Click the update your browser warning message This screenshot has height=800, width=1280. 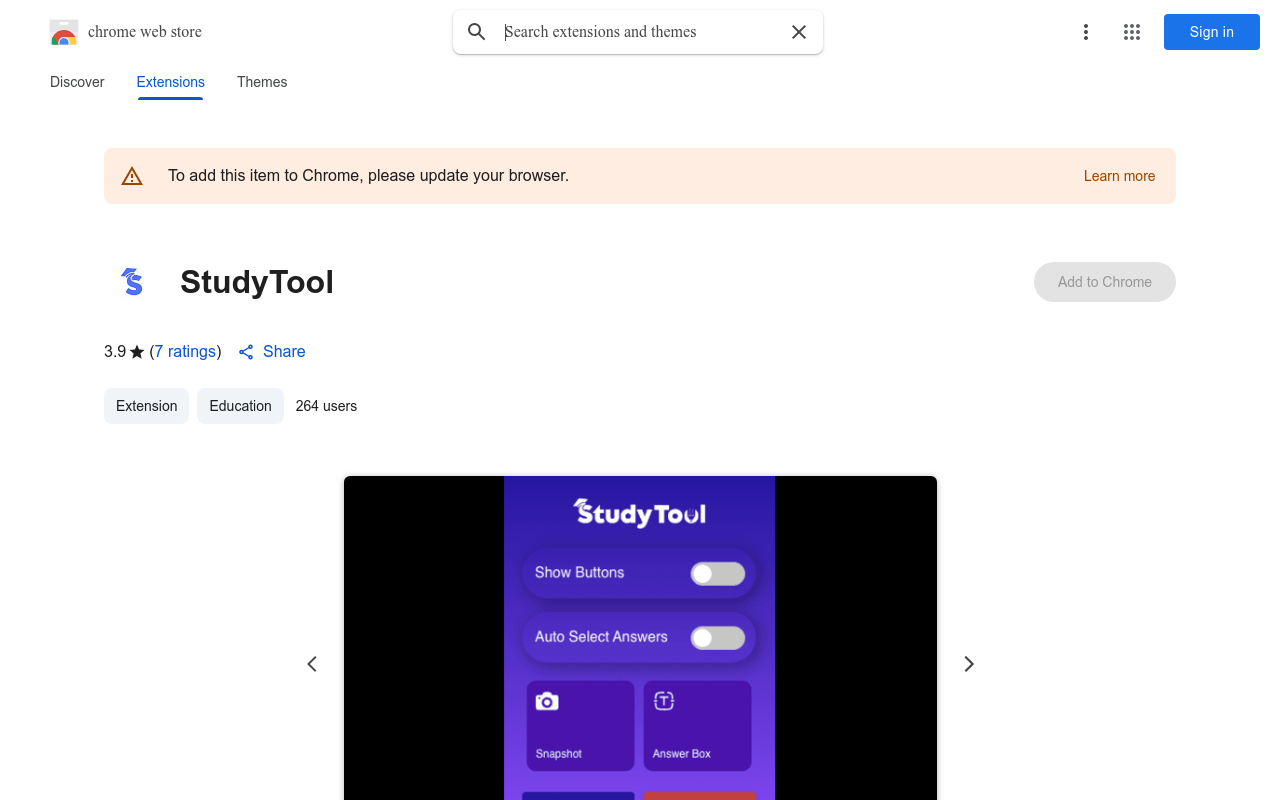[368, 176]
